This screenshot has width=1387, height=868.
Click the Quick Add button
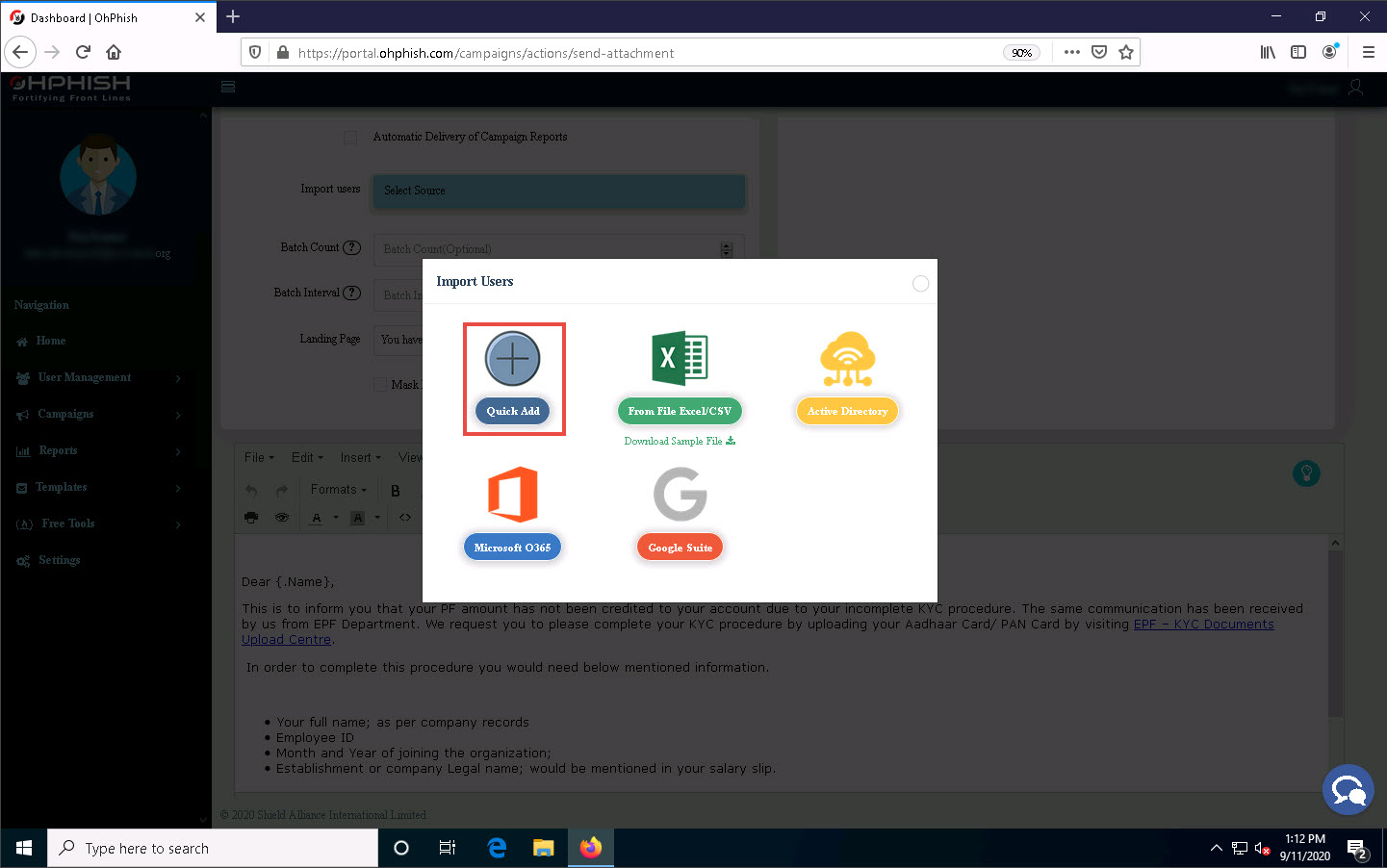click(x=513, y=411)
